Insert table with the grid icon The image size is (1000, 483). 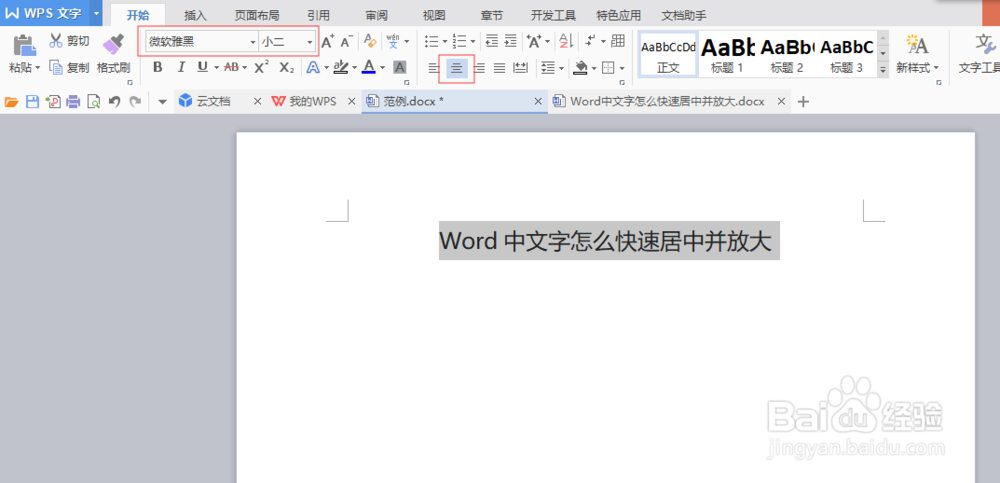click(x=617, y=42)
